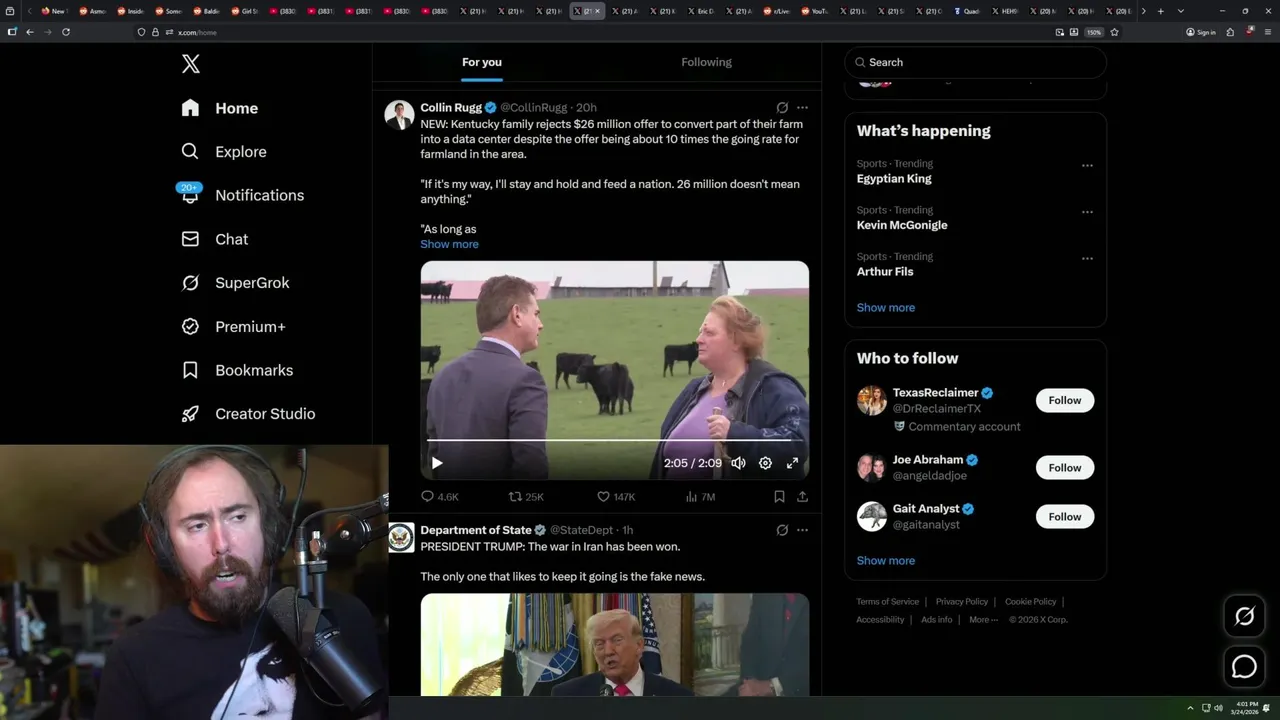Open Collin Rugg profile avatar
The width and height of the screenshot is (1280, 720).
tap(400, 115)
